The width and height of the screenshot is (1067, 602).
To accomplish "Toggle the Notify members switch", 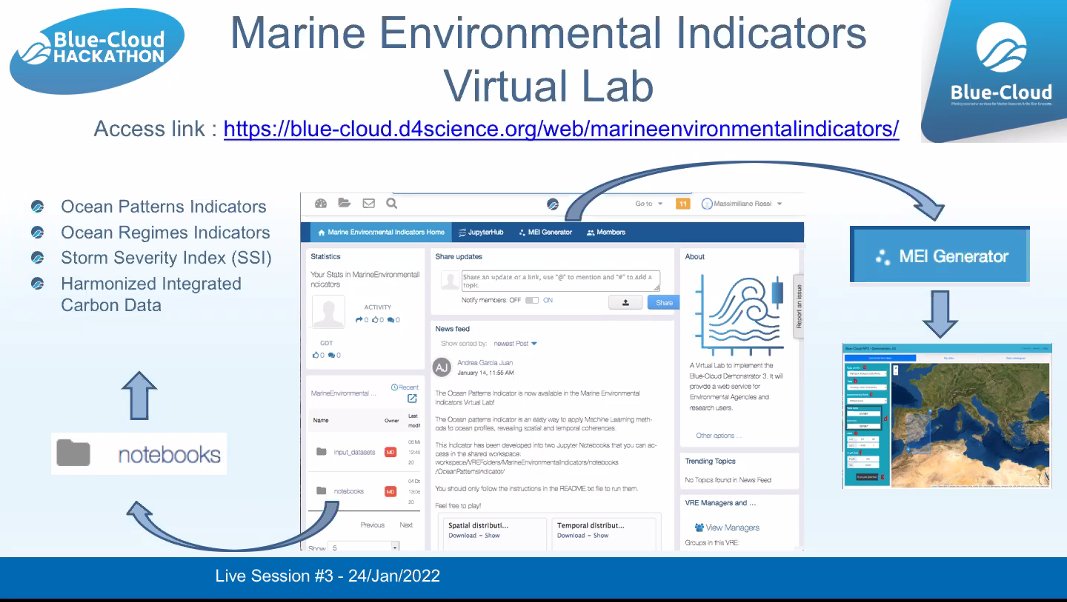I will coord(532,300).
